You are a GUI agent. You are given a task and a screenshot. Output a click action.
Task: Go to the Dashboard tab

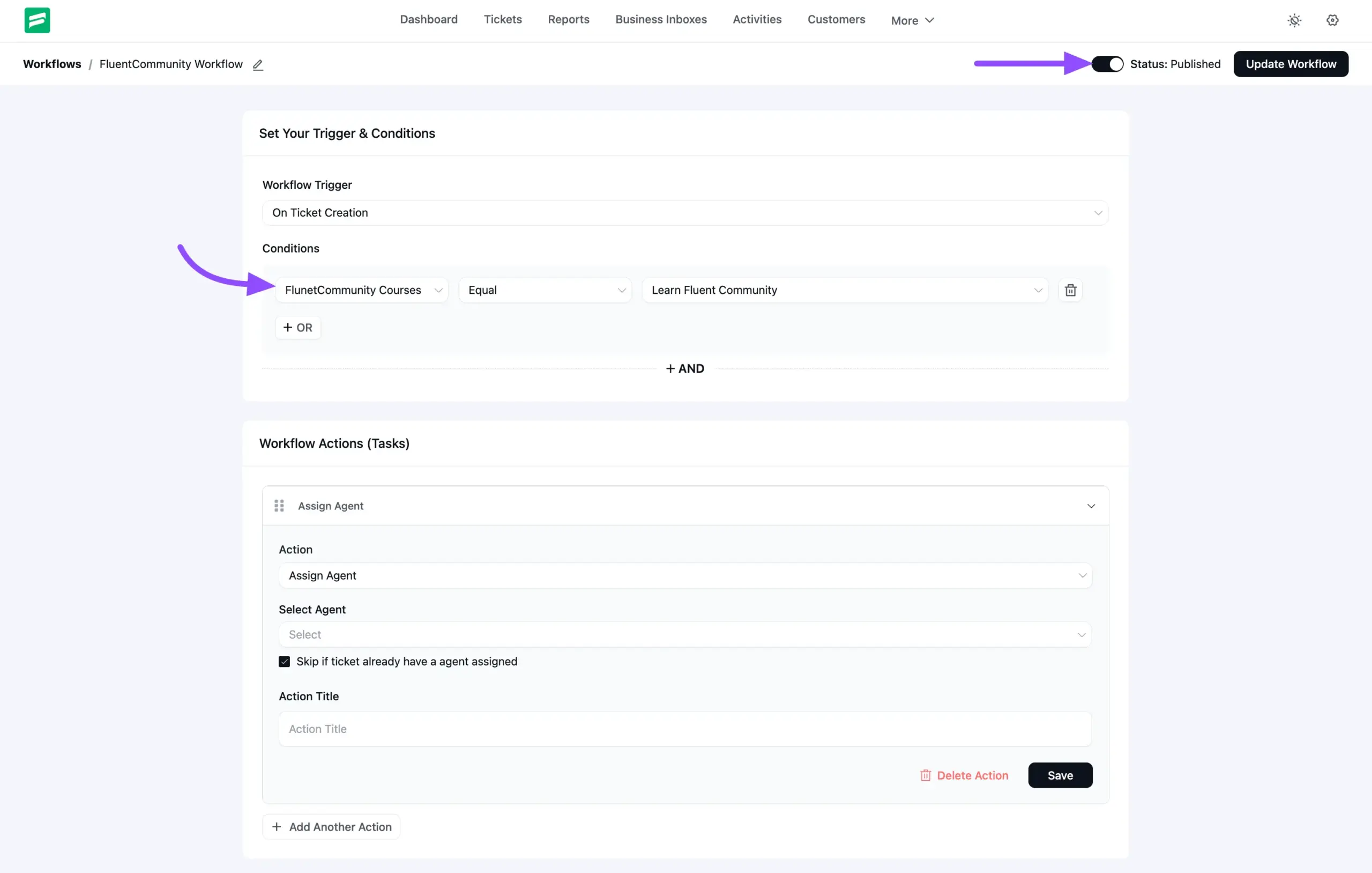pyautogui.click(x=428, y=19)
